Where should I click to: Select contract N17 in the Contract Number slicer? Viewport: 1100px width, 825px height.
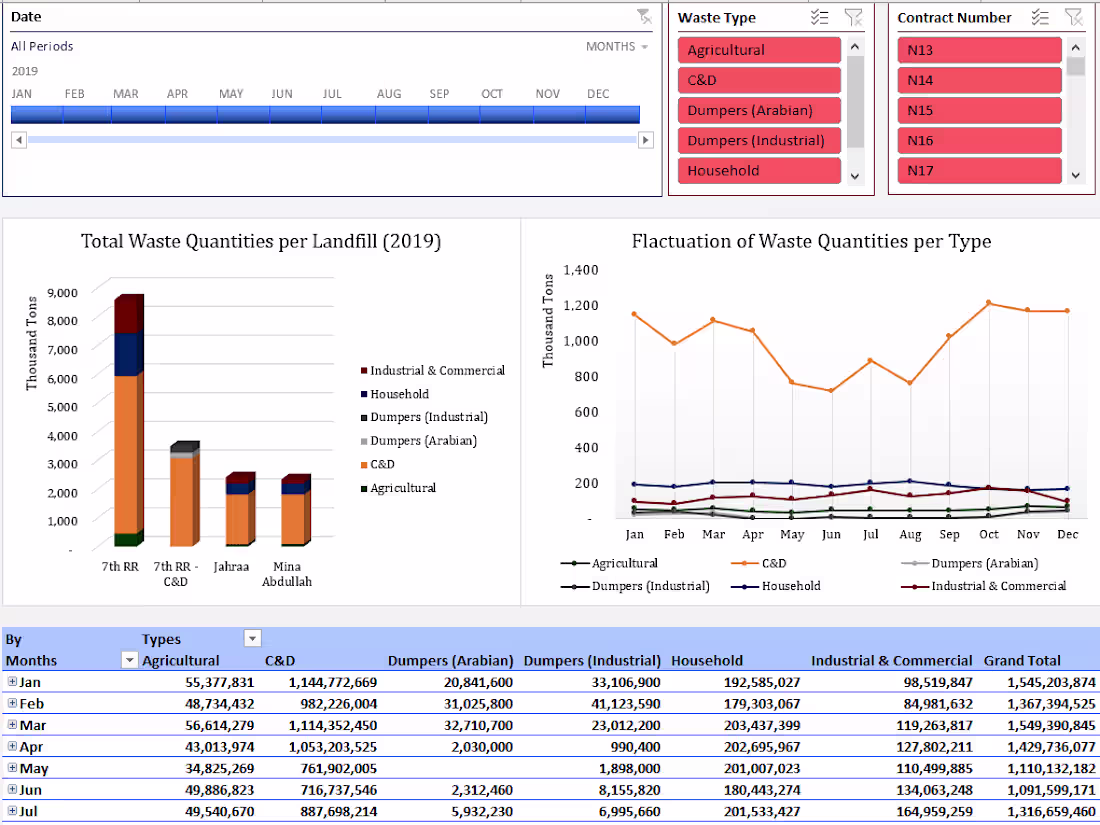click(x=979, y=170)
